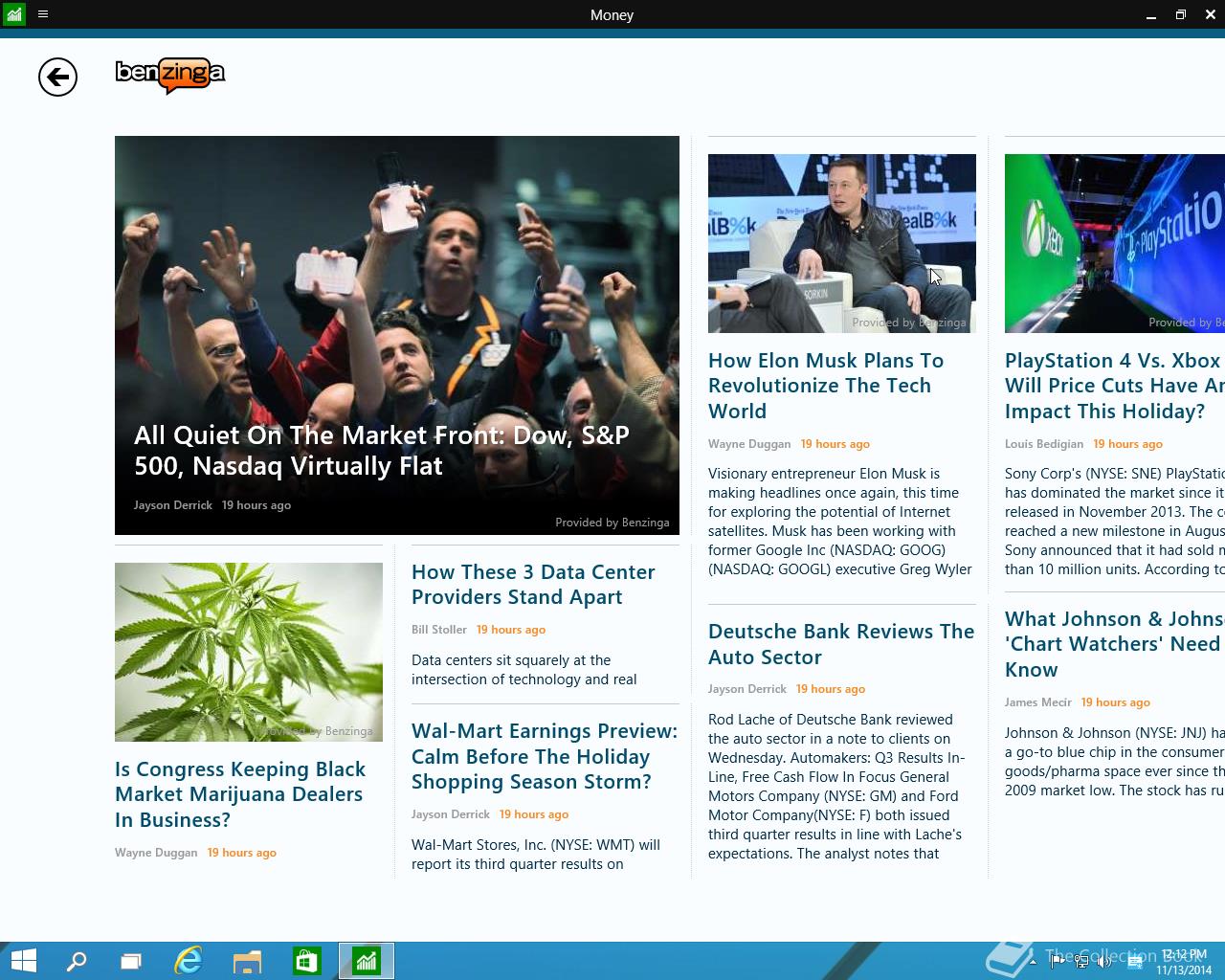Click the Money app icon in title bar

point(13,14)
